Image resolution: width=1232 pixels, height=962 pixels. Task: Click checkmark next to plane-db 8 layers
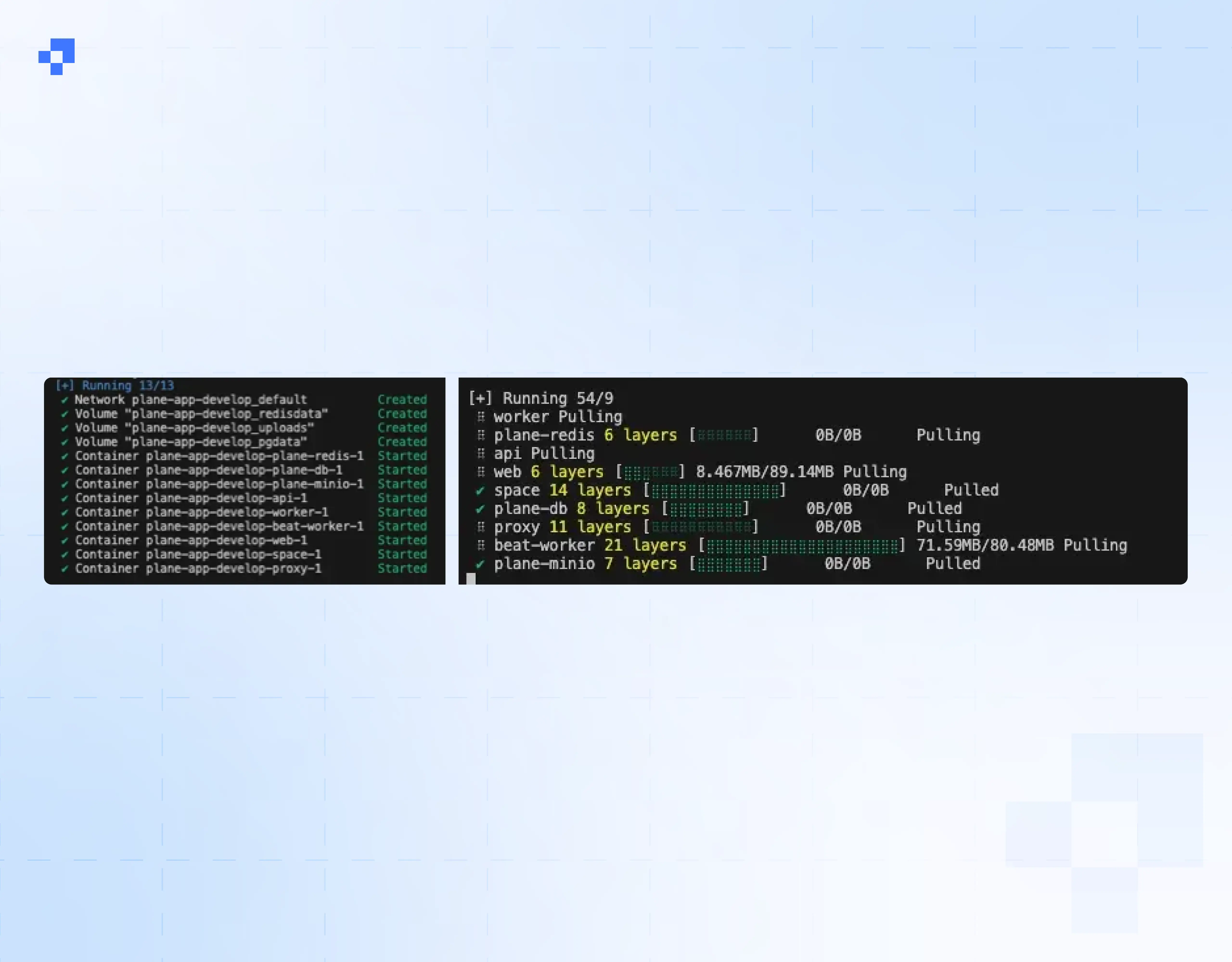(480, 509)
